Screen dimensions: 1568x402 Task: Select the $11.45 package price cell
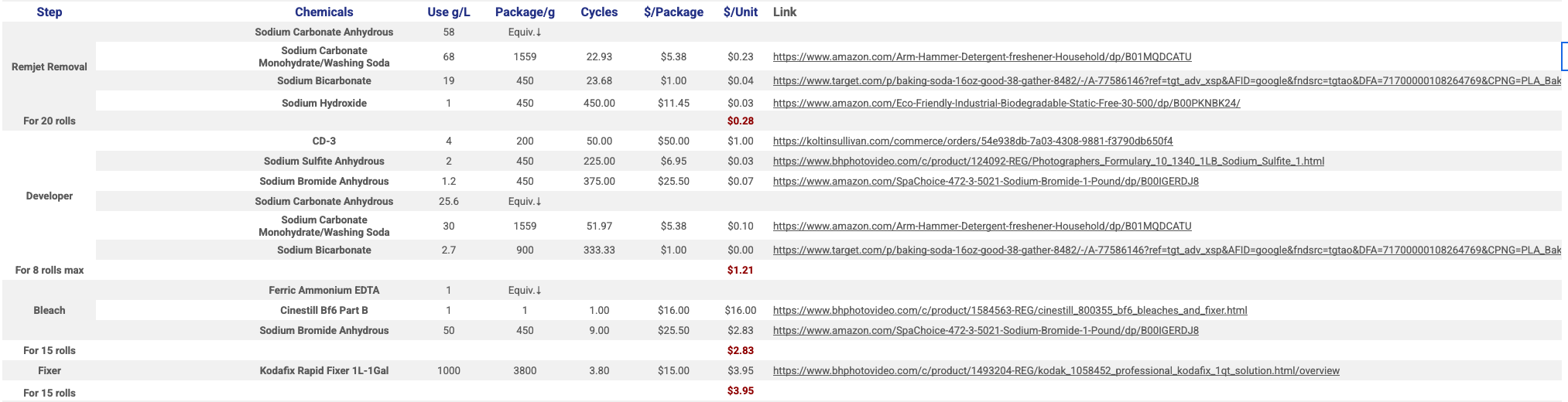coord(673,103)
